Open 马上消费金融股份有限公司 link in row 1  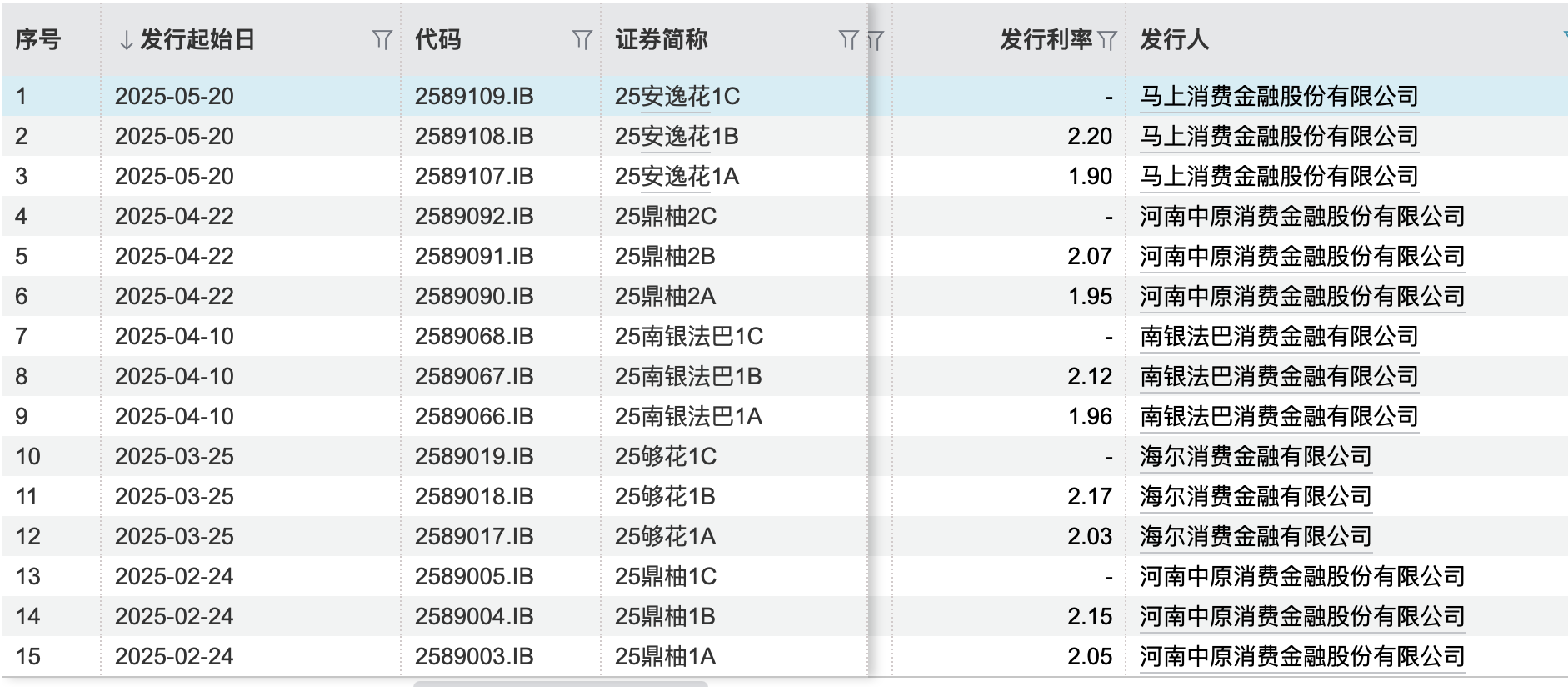[x=1279, y=96]
